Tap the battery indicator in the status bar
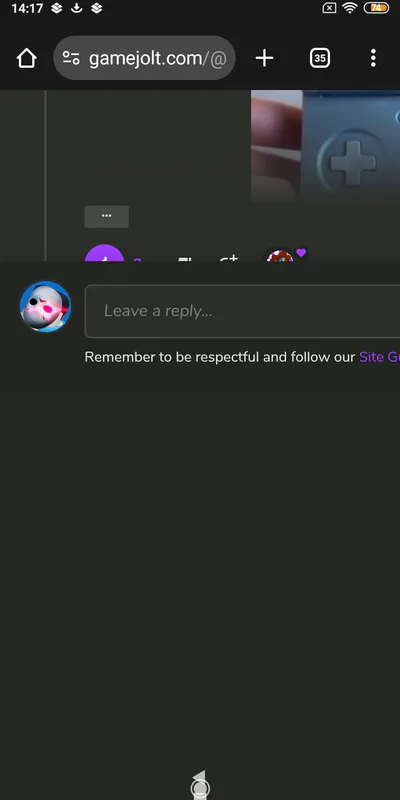This screenshot has width=400, height=800. pos(376,8)
